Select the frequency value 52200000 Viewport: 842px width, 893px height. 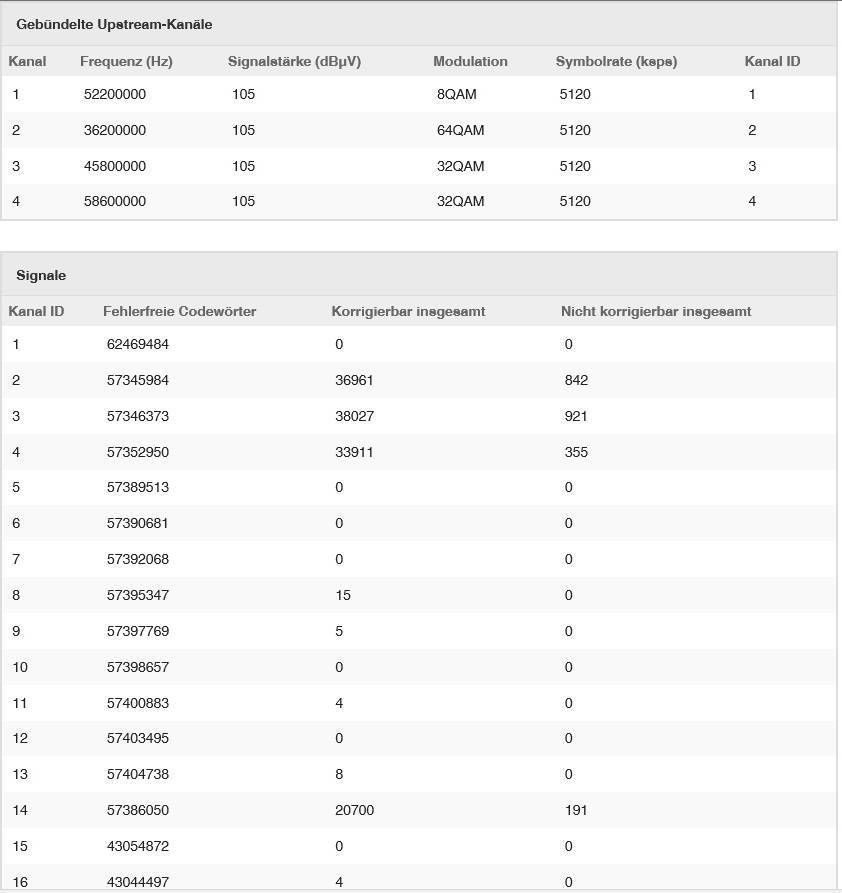coord(115,95)
